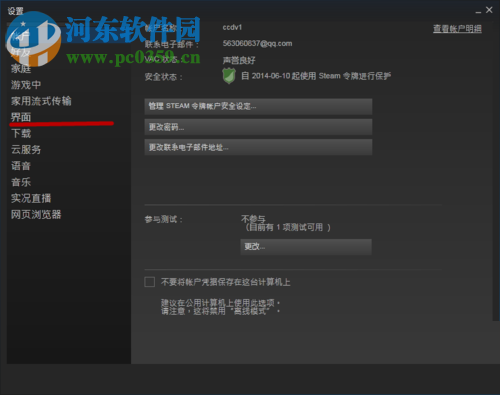Screen dimensions: 500x395
Task: Close the 设置 window
Action: [489, 10]
